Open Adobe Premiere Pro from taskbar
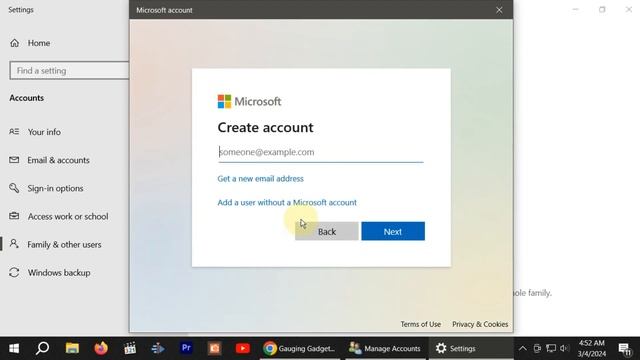 click(x=186, y=348)
